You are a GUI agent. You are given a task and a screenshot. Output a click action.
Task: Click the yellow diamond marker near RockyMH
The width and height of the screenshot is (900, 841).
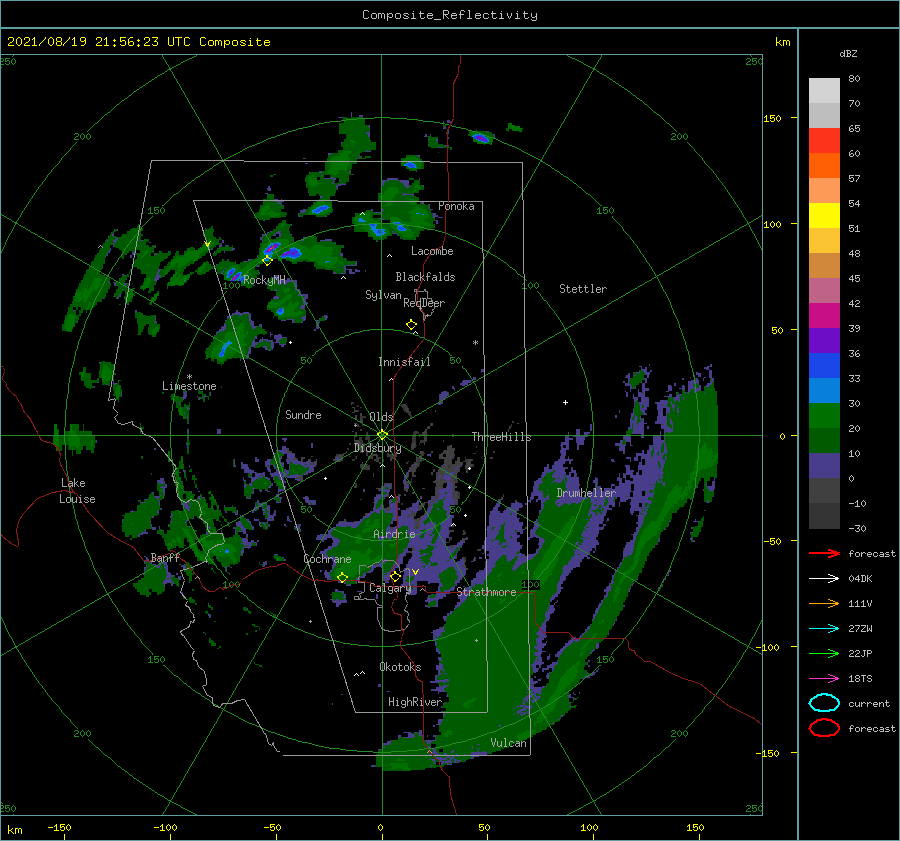[x=267, y=261]
